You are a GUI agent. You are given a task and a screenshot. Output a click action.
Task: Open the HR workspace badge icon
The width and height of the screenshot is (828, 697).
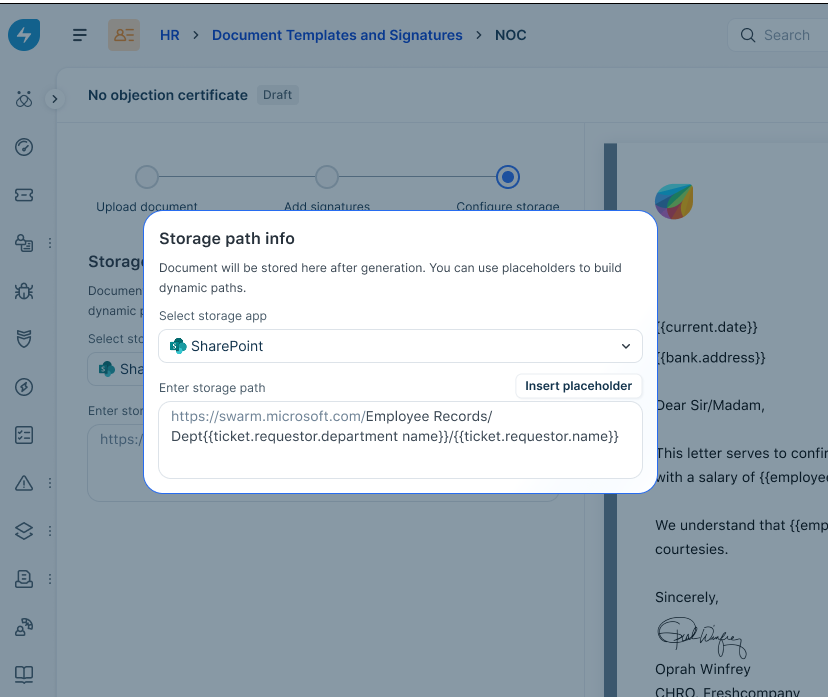tap(124, 35)
